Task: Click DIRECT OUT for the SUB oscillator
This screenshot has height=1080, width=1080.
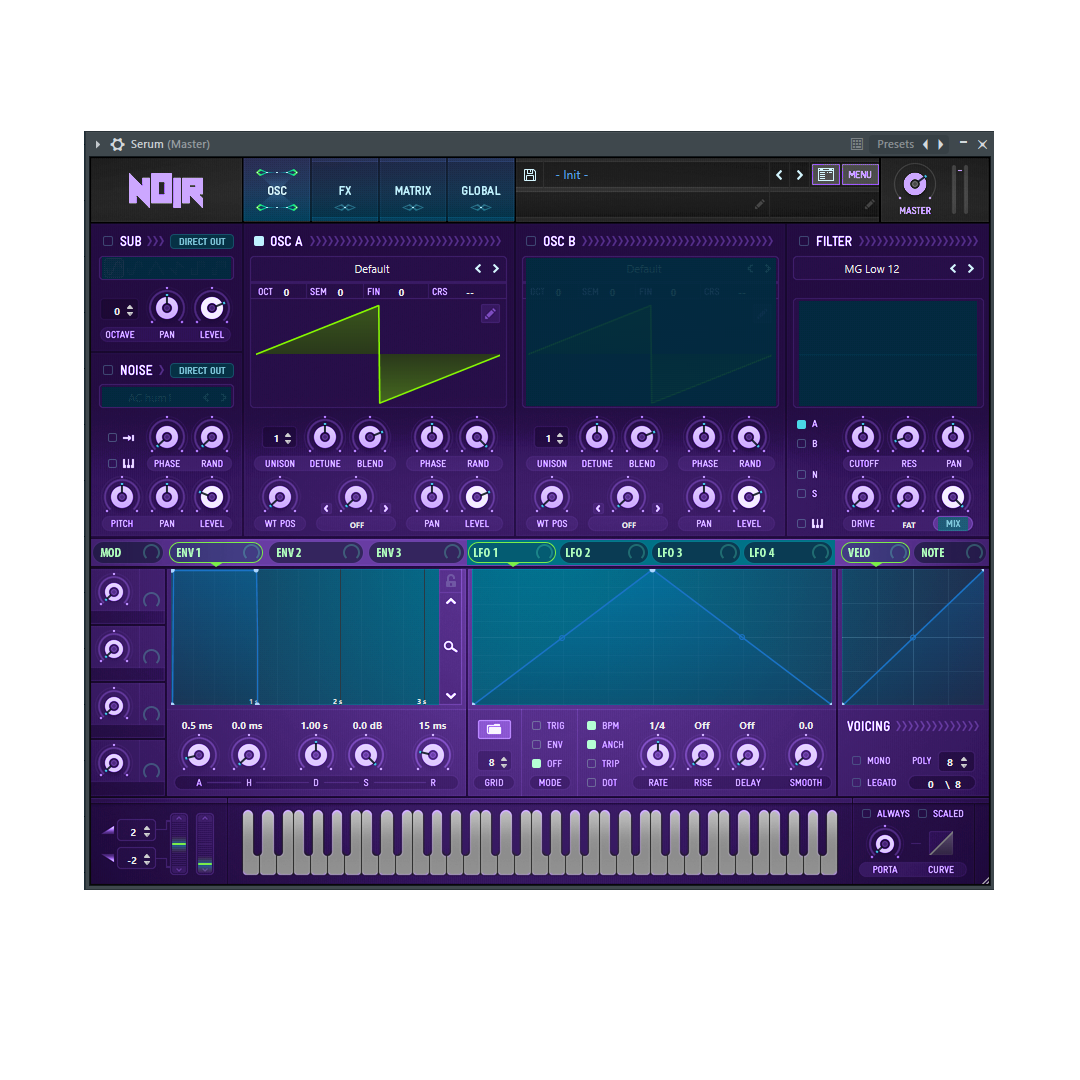Action: pos(201,241)
